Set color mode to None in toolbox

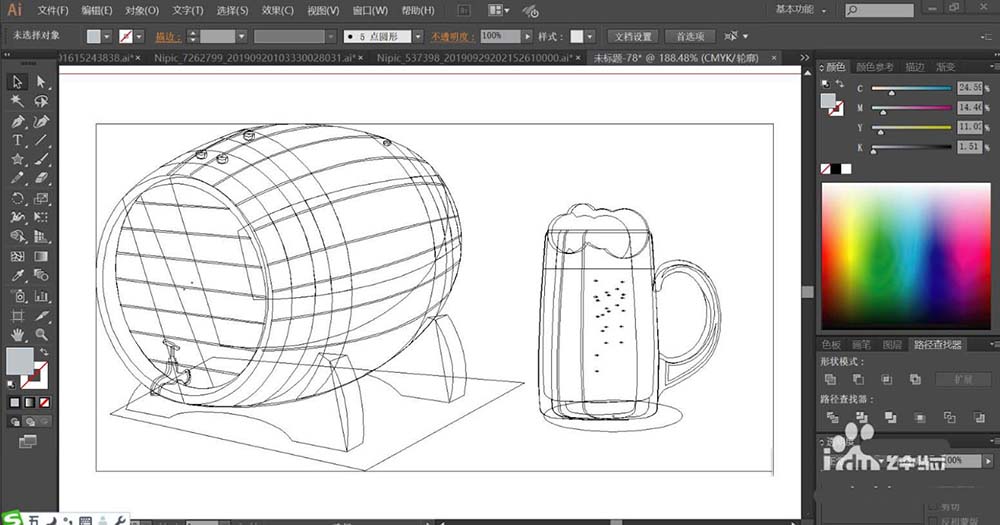coord(46,402)
